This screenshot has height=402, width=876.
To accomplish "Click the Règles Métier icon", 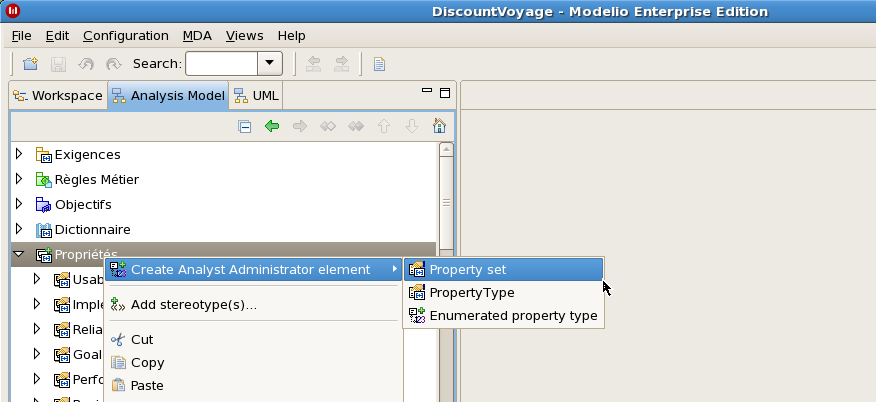I will (x=44, y=180).
